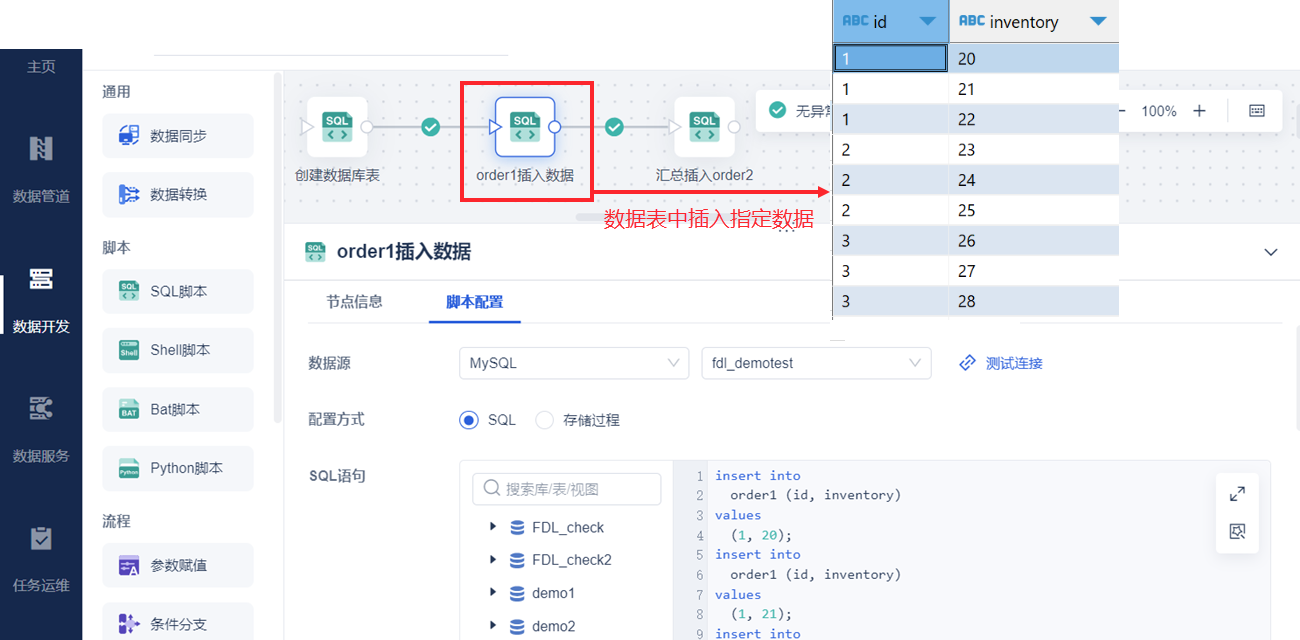Click the zoom in plus button
The width and height of the screenshot is (1300, 640).
(x=1200, y=111)
